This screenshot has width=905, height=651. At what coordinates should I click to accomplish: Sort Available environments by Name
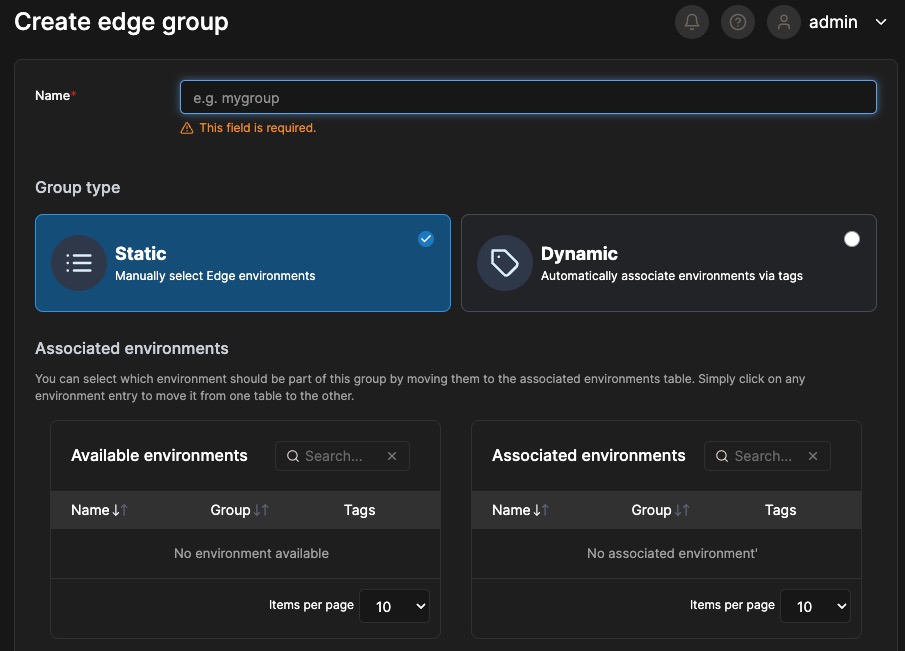pyautogui.click(x=94, y=510)
